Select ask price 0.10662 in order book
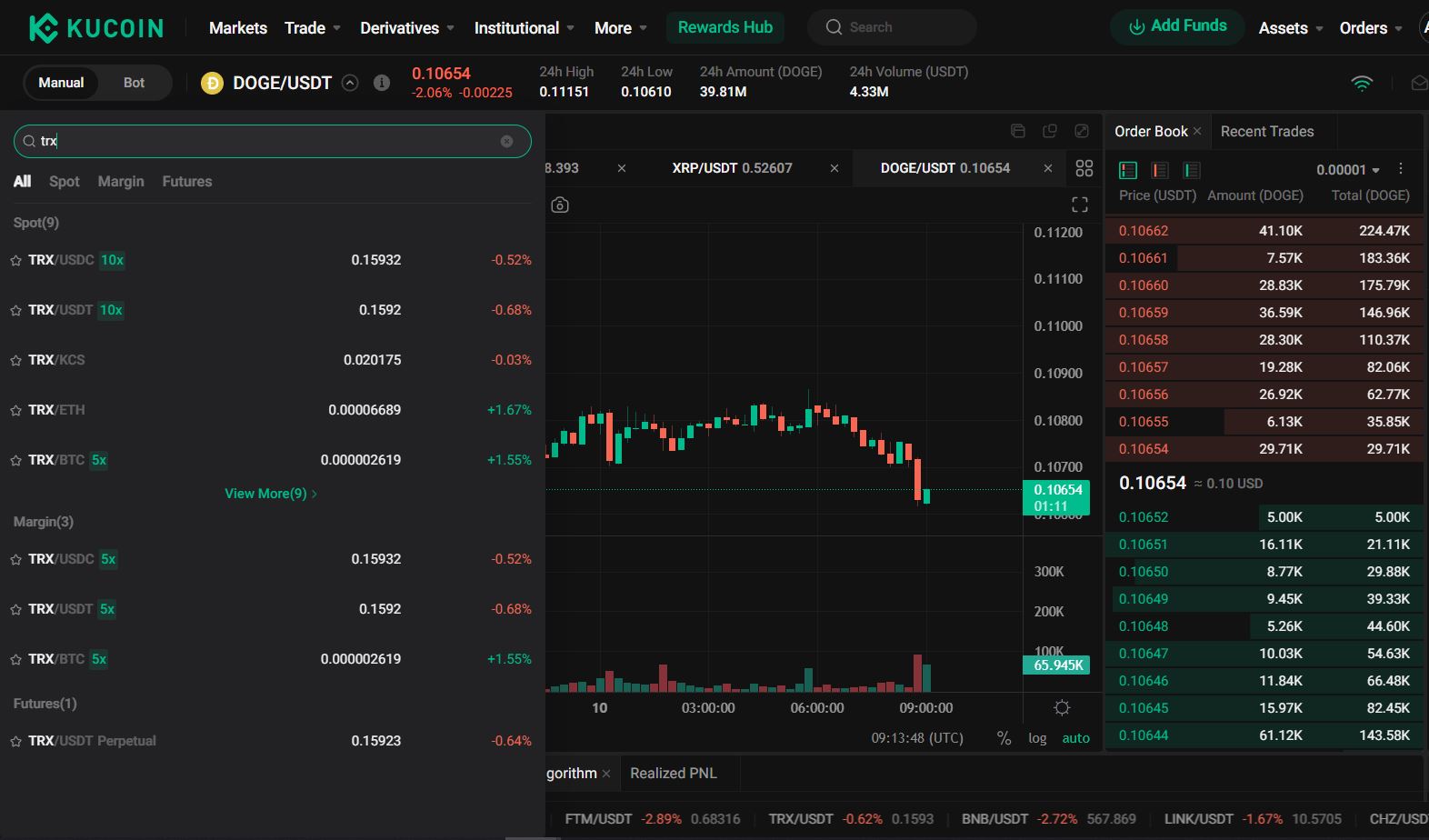The width and height of the screenshot is (1429, 840). coord(1144,231)
